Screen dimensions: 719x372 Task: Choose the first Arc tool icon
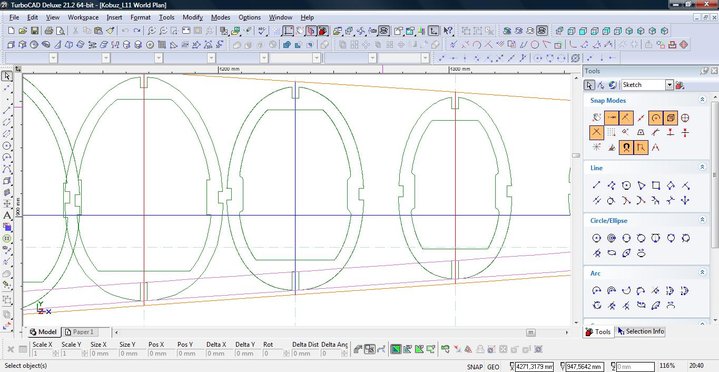[x=597, y=291]
